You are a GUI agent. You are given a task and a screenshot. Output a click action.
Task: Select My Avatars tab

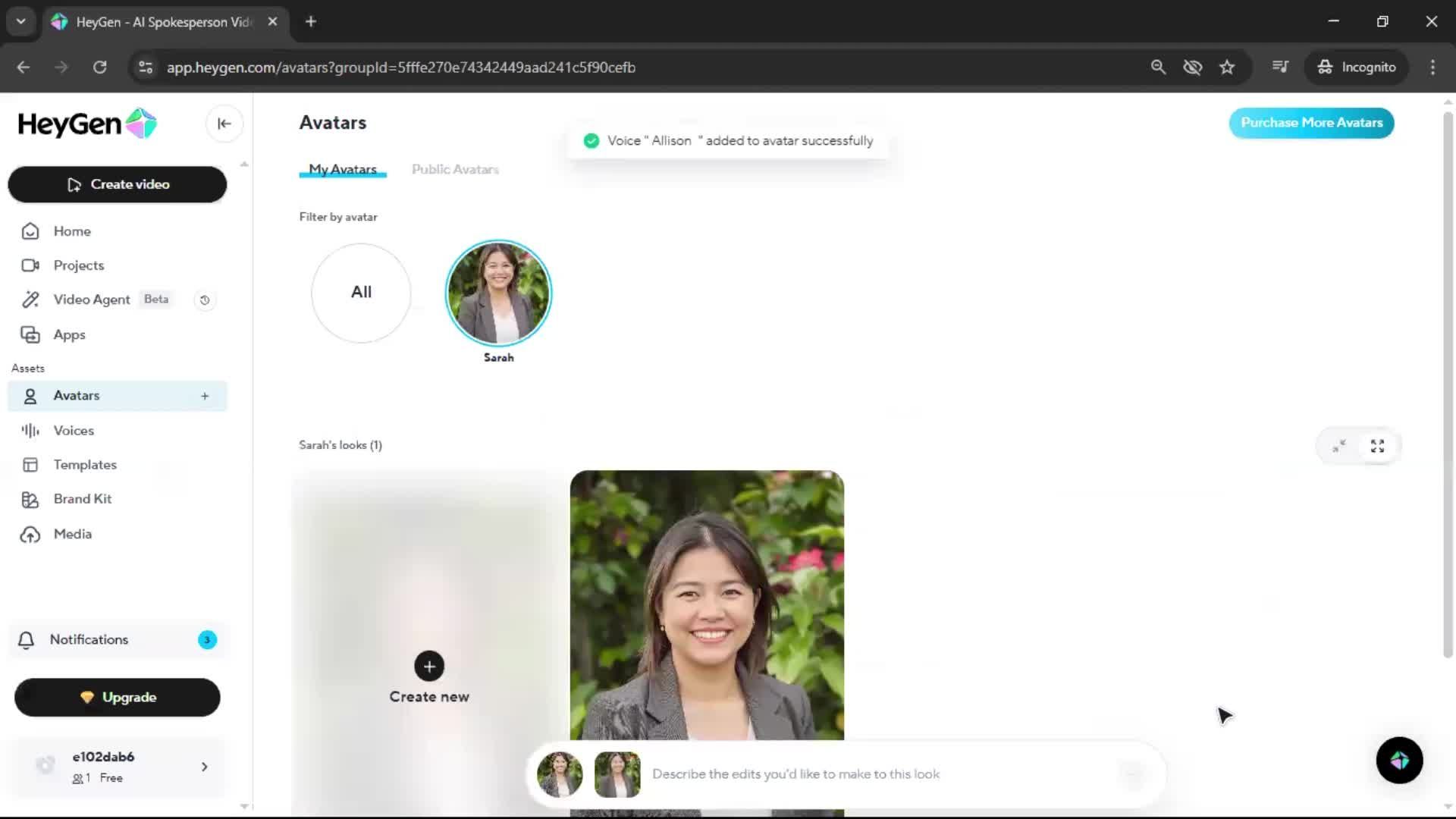pos(343,169)
